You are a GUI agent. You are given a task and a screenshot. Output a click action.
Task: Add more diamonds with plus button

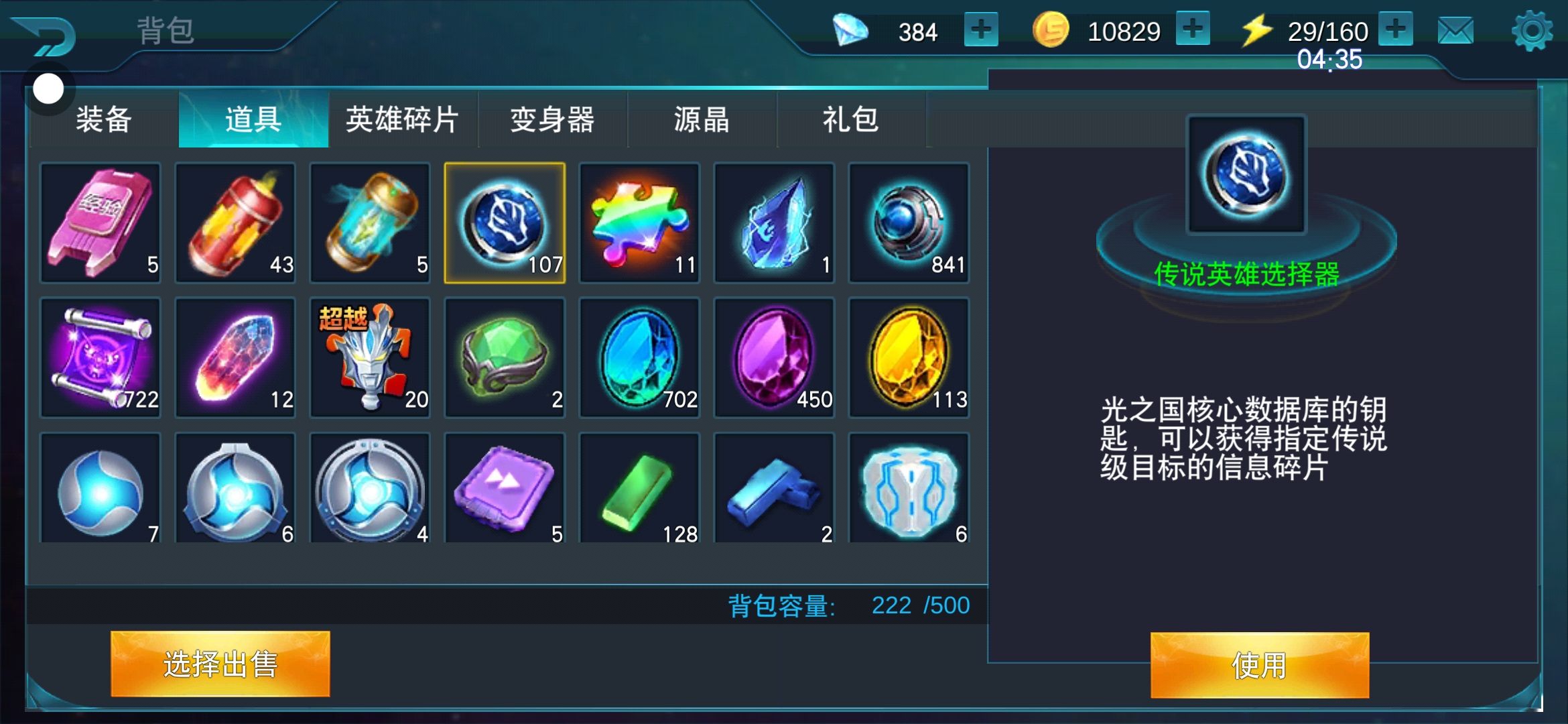[981, 29]
